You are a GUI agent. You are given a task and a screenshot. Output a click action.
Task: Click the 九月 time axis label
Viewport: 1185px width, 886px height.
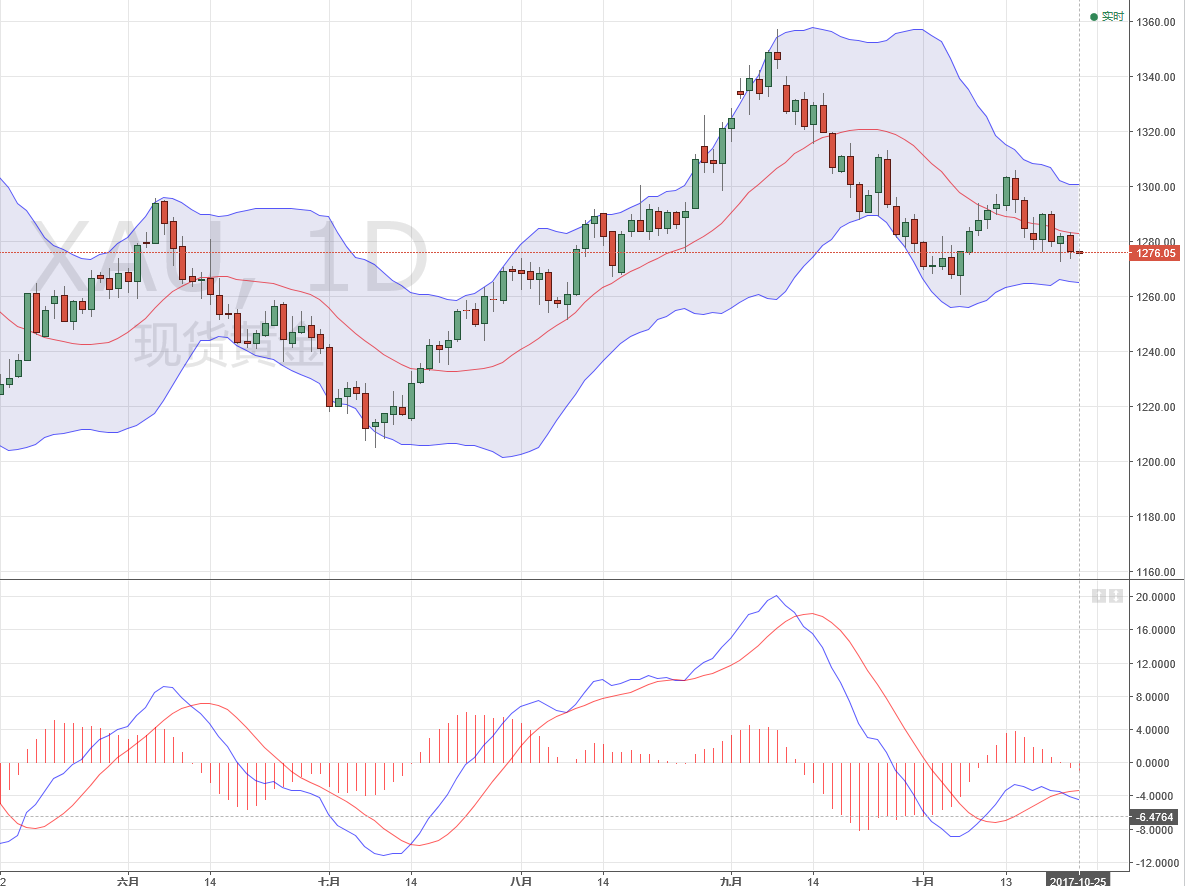[x=731, y=881]
